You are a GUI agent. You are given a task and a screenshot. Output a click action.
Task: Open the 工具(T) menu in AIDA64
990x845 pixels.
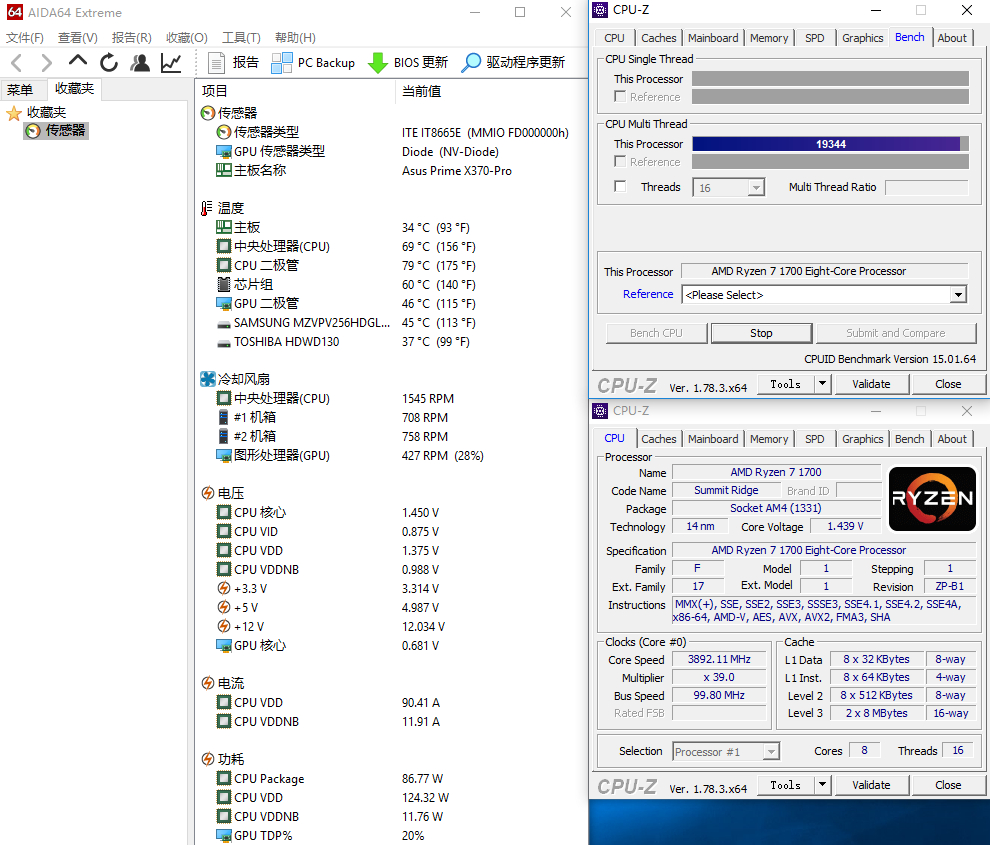point(240,38)
